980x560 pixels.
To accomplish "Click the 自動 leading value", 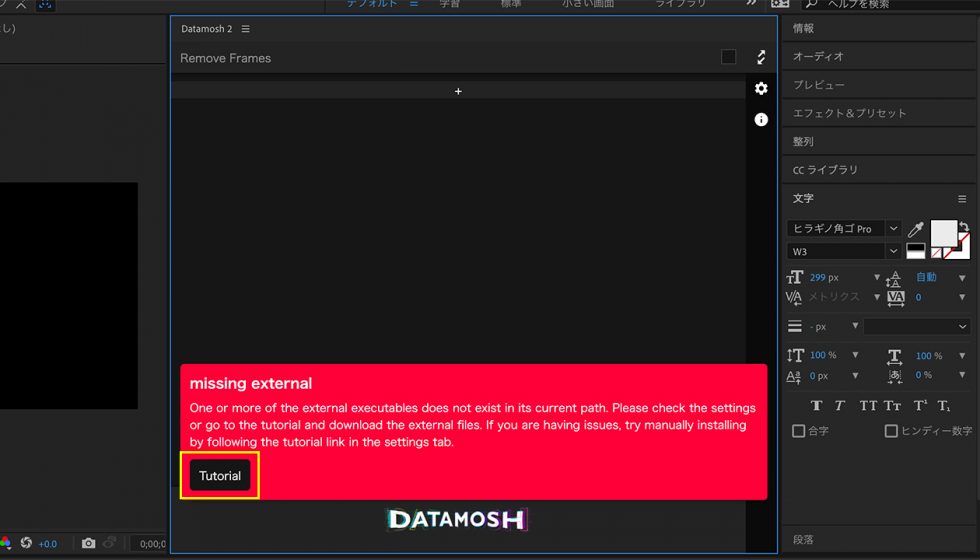I will coord(926,277).
